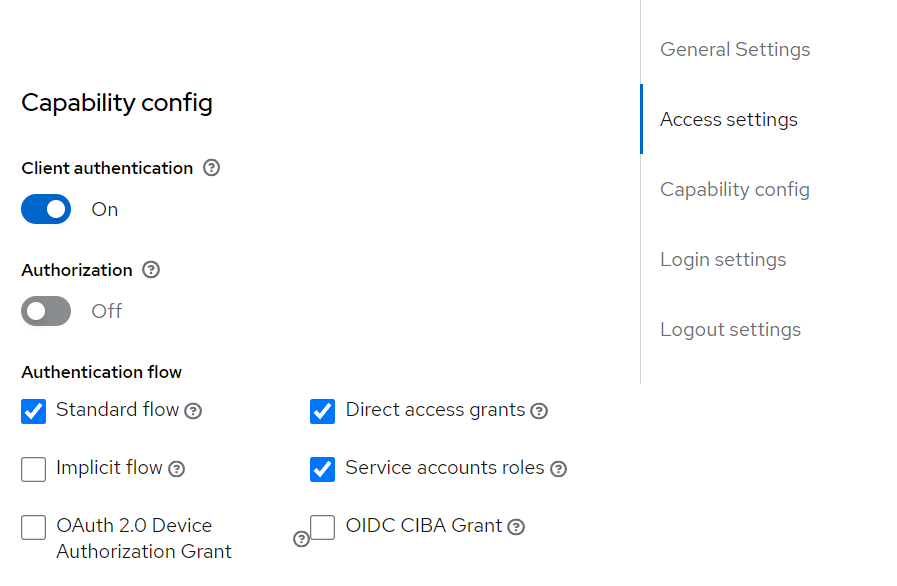Enable the Authorization toggle switch
Viewport: 897px width, 586px height.
tap(46, 311)
